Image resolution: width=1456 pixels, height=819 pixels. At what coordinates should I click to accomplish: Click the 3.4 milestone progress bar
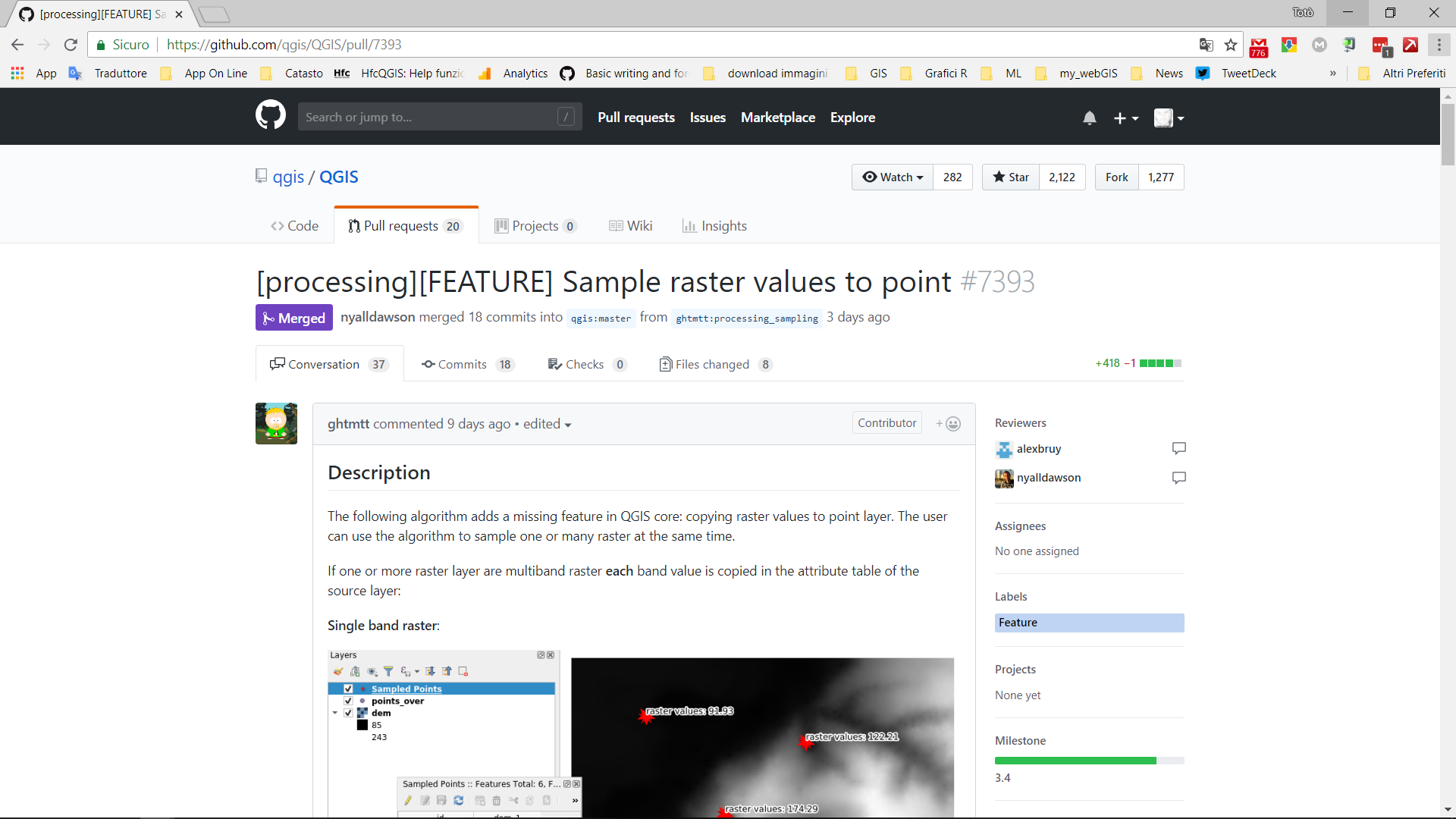click(x=1088, y=760)
